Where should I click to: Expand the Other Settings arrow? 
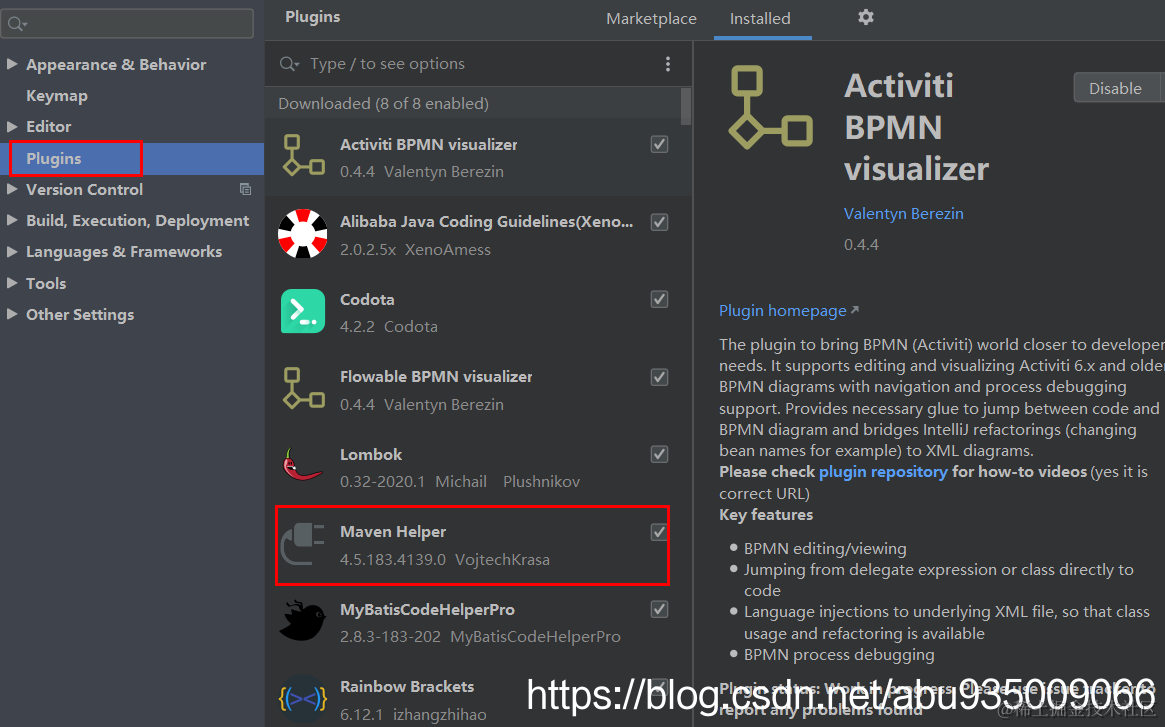[12, 314]
